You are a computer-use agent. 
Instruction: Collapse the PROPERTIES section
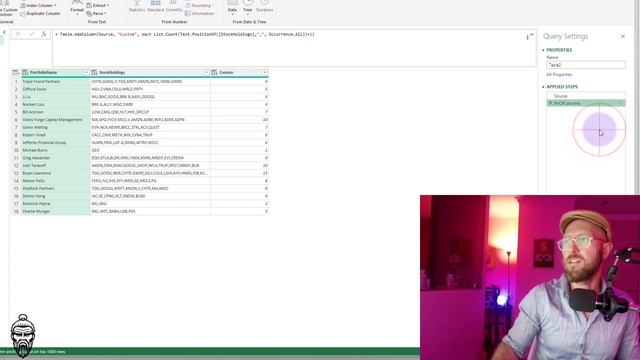tap(543, 50)
